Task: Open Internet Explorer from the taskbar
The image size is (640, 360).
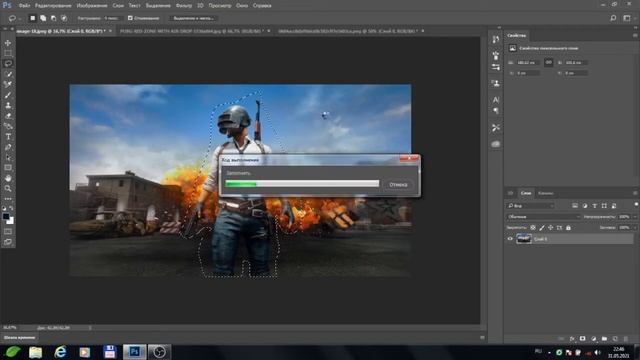Action: [x=60, y=352]
